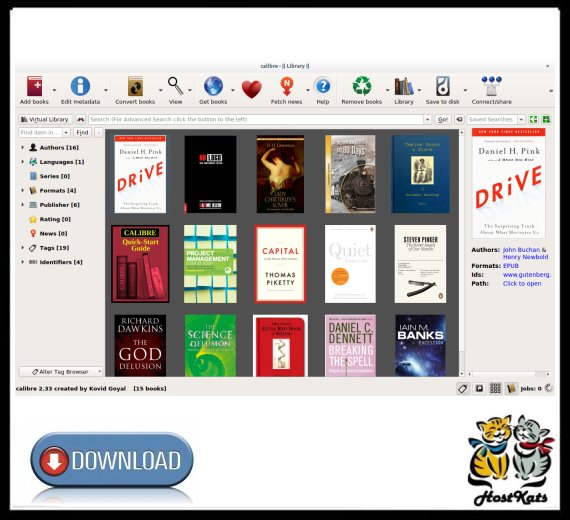Expand the Identifiers [4] category
Viewport: 570px width, 520px height.
[x=23, y=262]
